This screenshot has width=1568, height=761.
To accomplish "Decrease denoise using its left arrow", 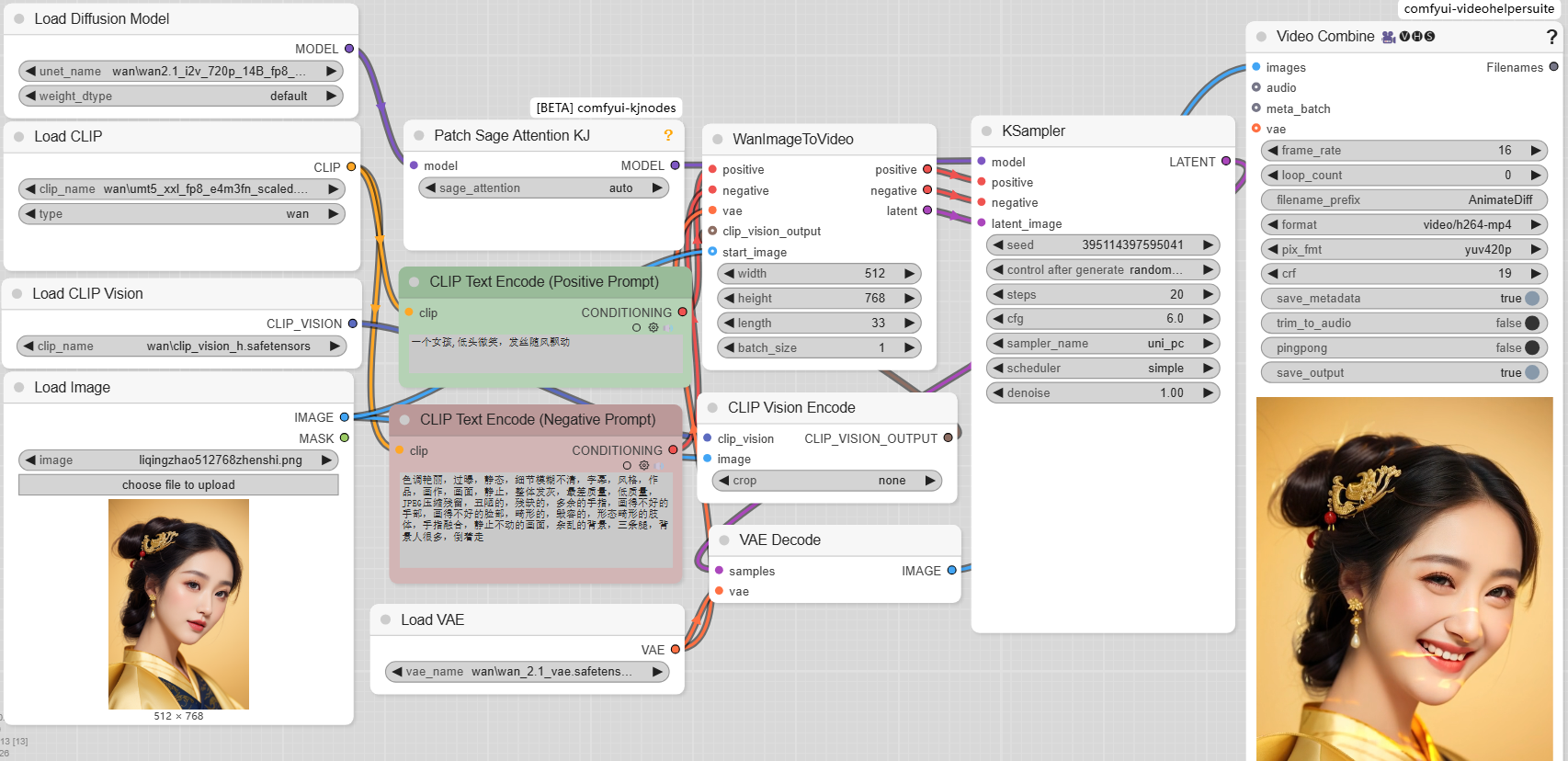I will point(998,392).
